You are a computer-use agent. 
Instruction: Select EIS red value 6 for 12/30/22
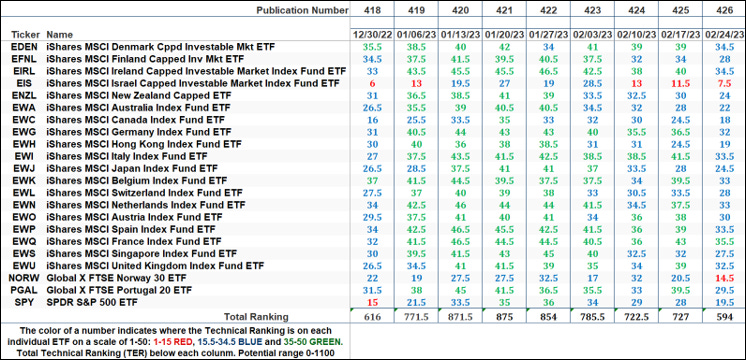373,84
